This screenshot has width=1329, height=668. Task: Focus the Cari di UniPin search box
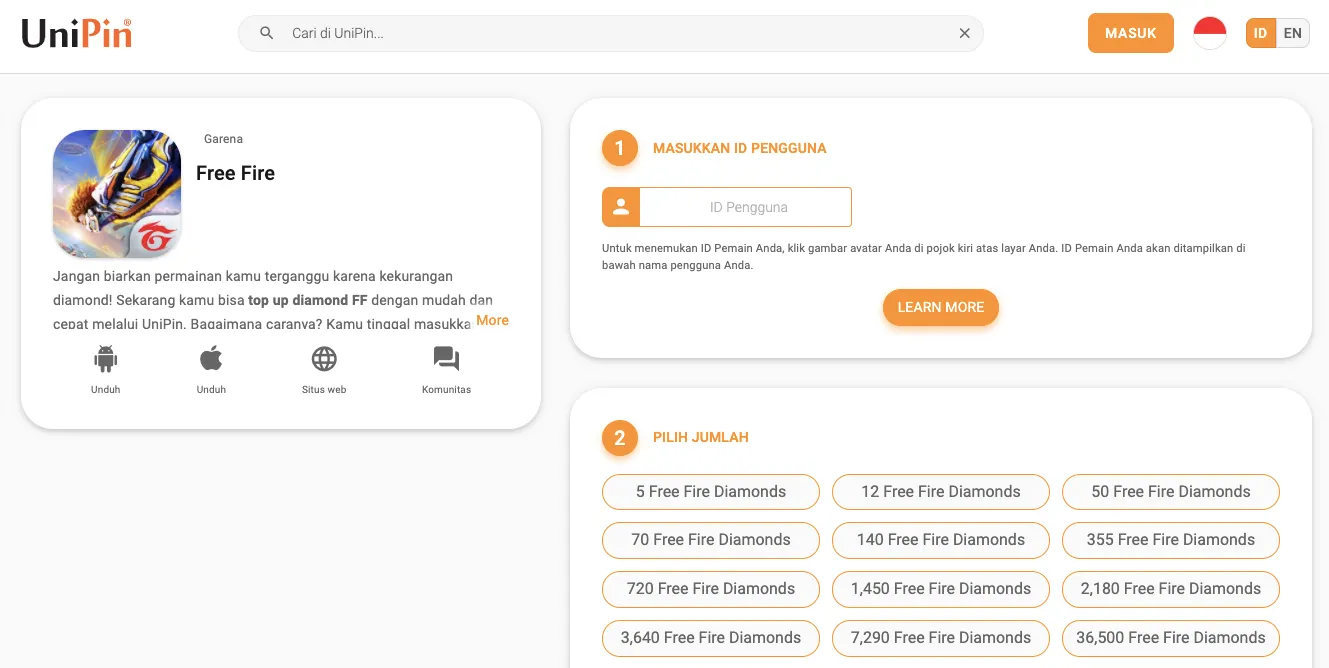(610, 33)
